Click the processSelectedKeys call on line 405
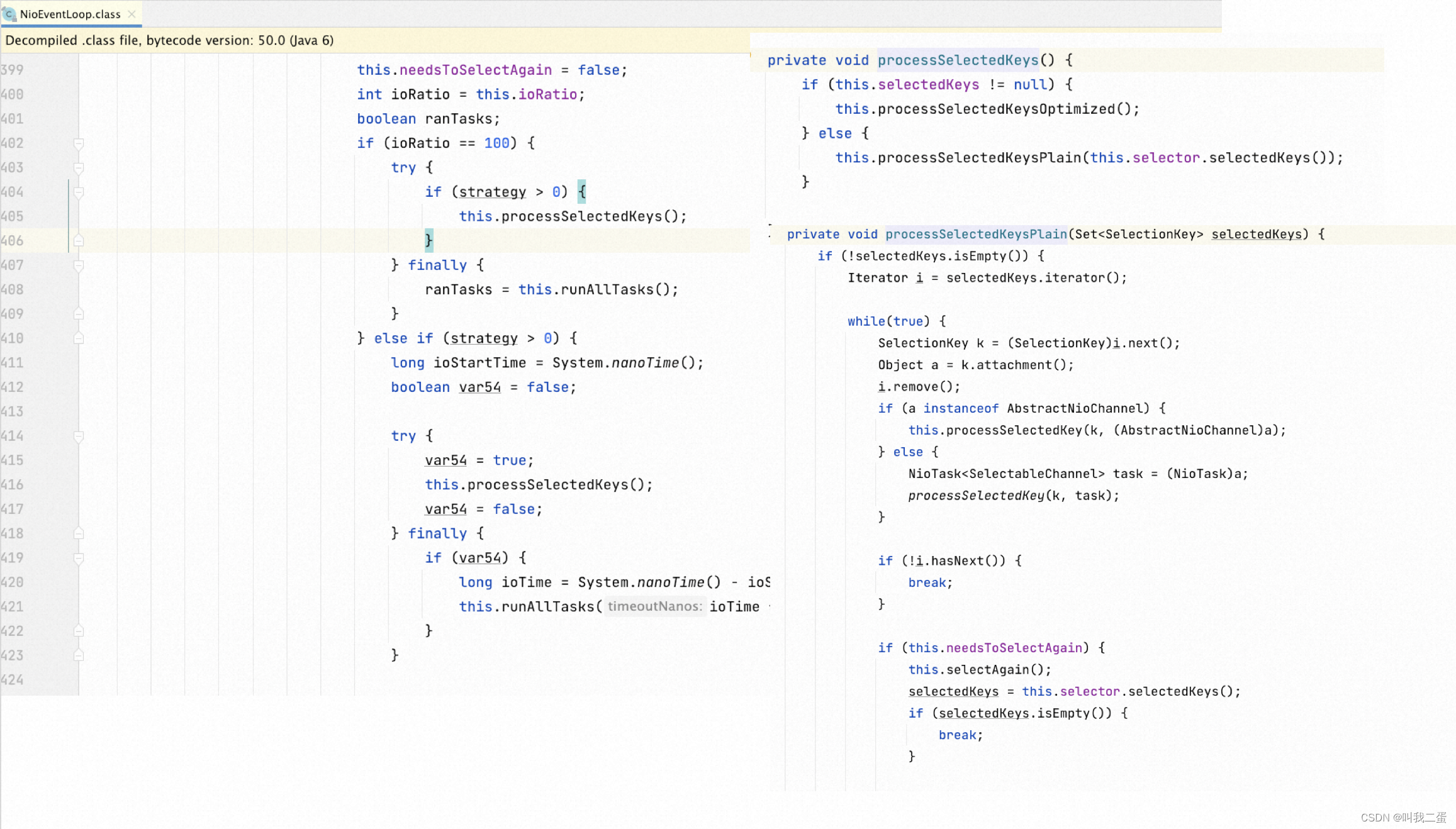Screen dimensions: 1456x829 click(581, 216)
